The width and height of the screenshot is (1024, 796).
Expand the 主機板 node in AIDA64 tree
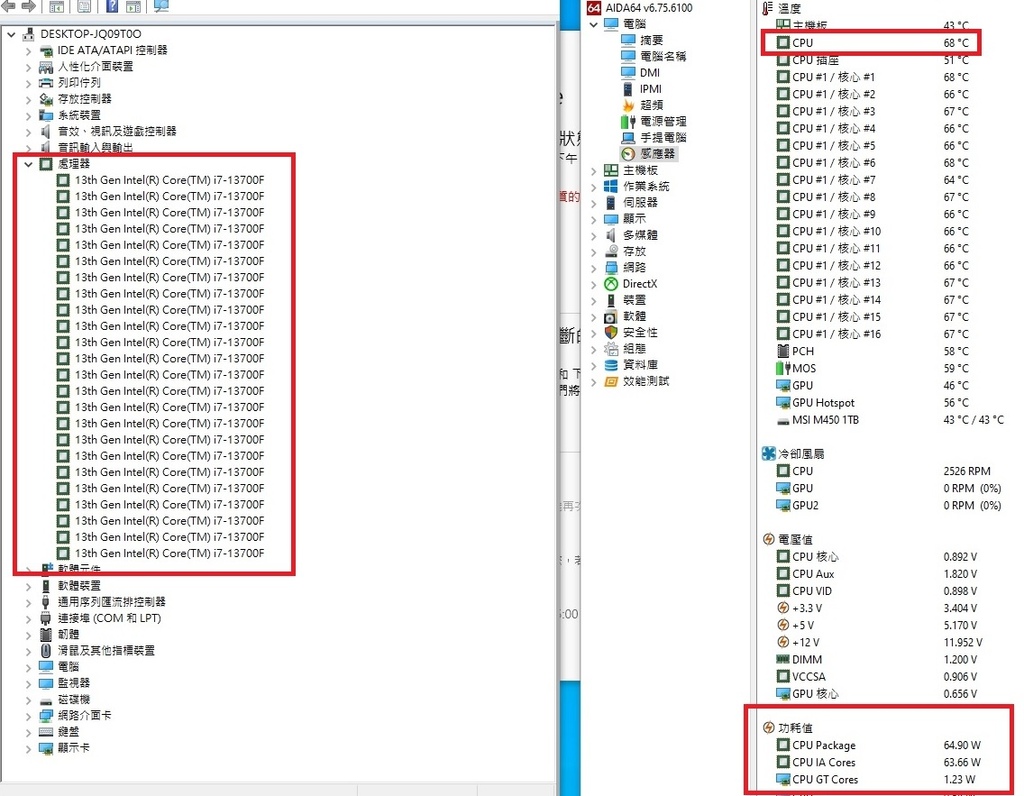[x=594, y=170]
